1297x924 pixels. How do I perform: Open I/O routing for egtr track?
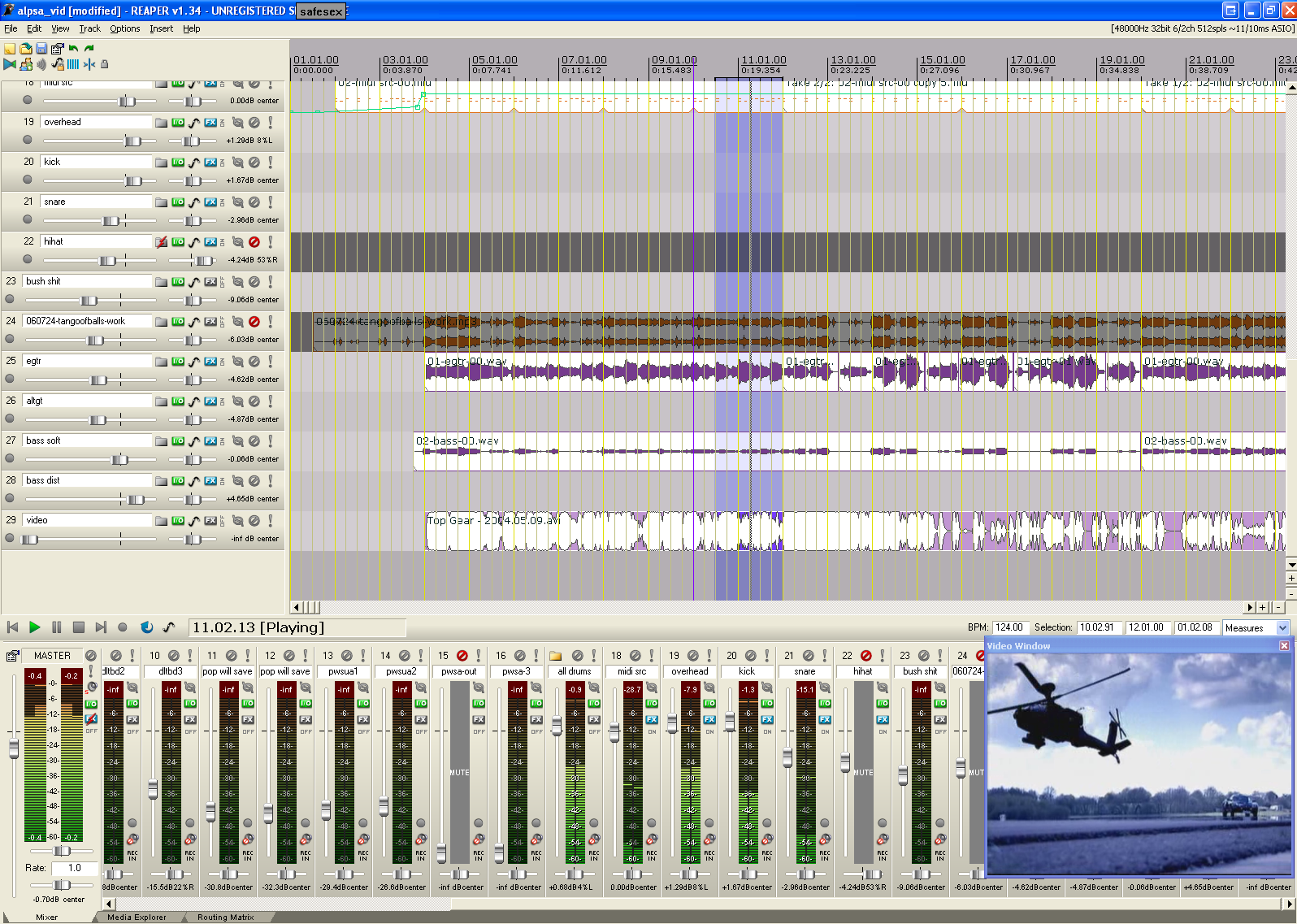coord(178,362)
